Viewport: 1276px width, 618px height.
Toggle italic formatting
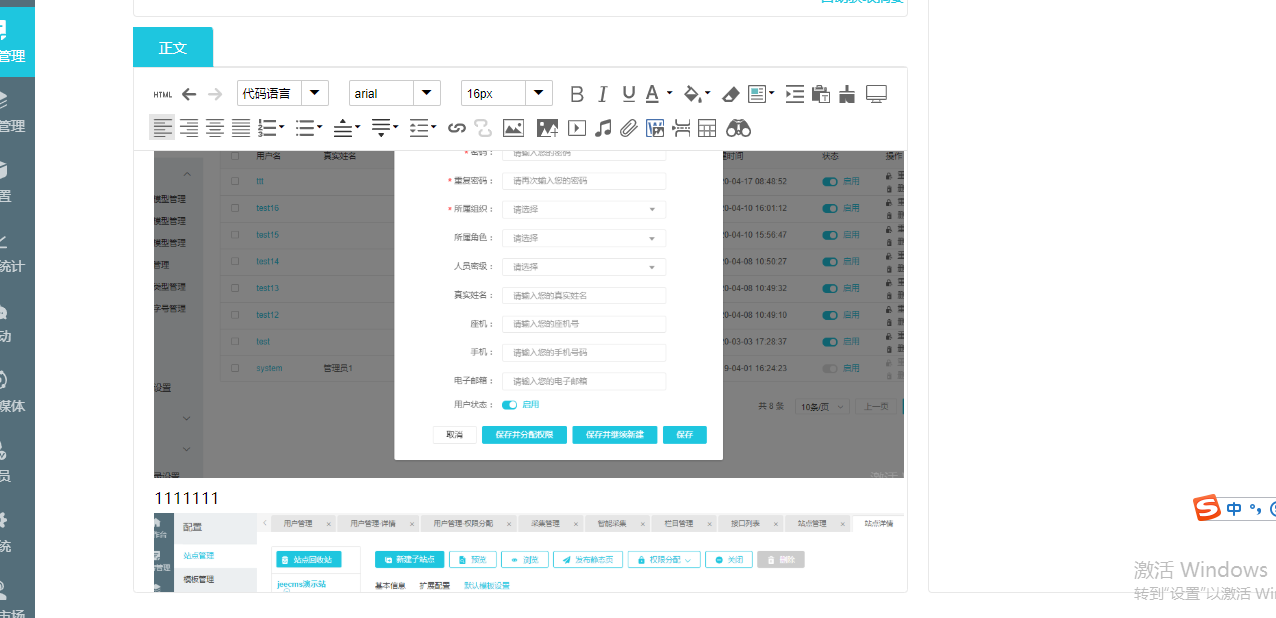602,94
